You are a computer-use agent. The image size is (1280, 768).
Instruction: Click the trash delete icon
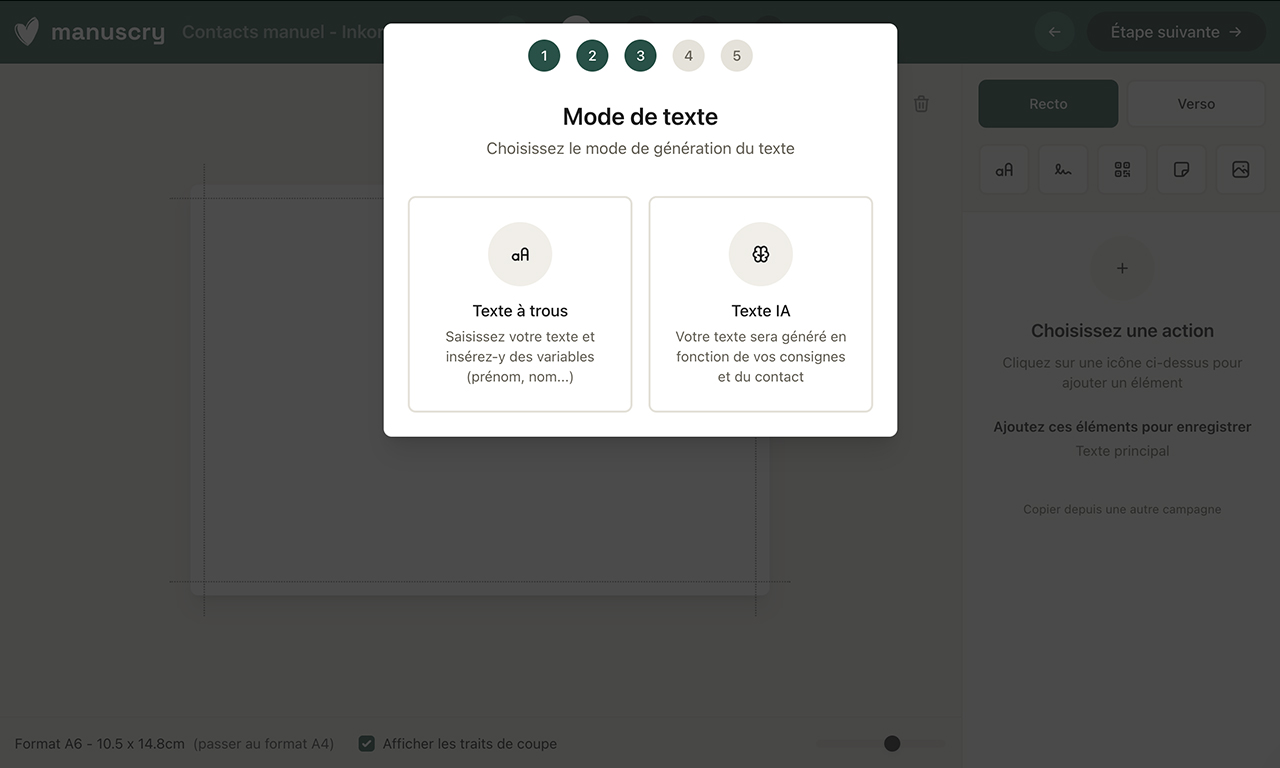point(921,104)
